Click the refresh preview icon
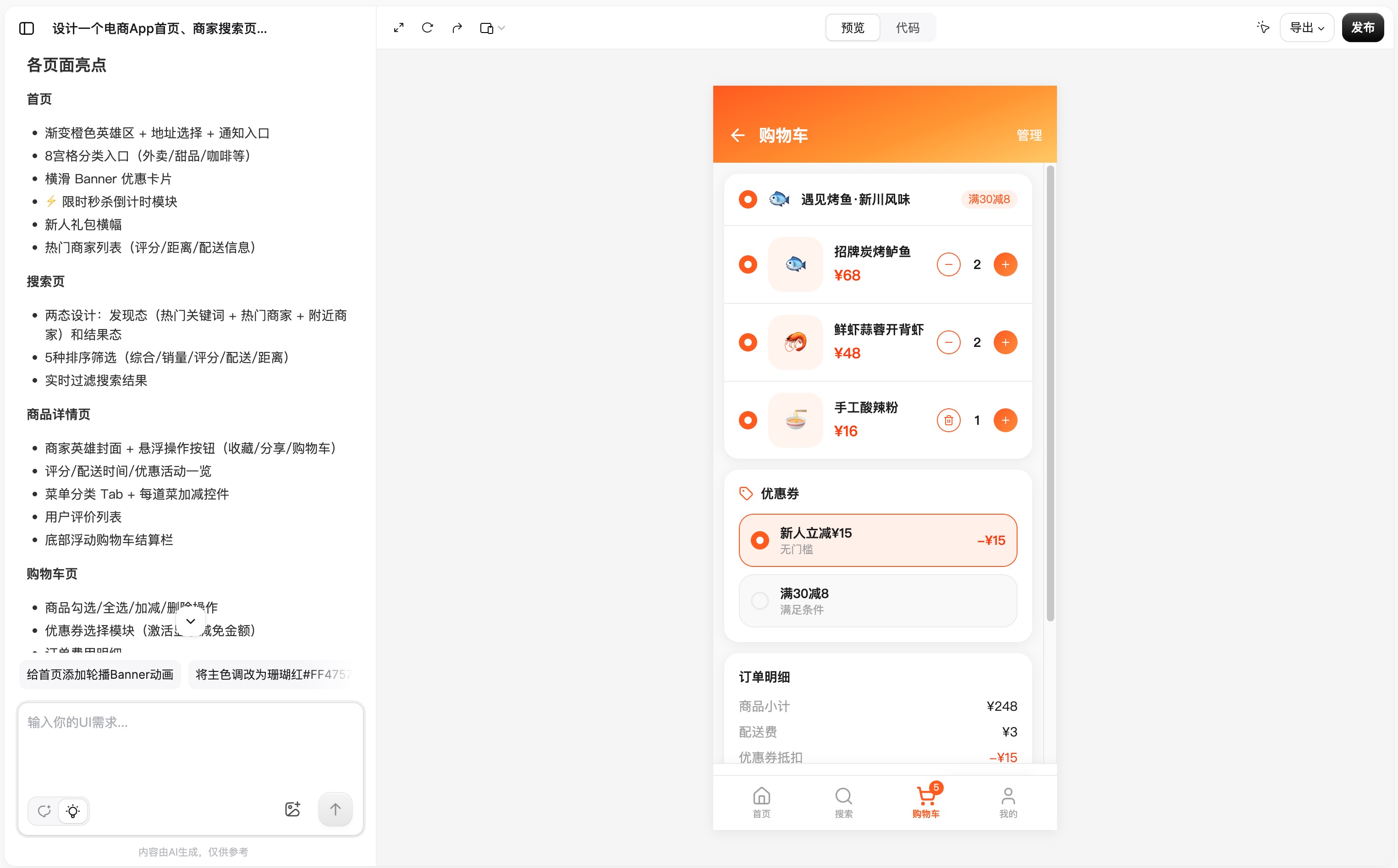The image size is (1398, 868). (x=427, y=27)
